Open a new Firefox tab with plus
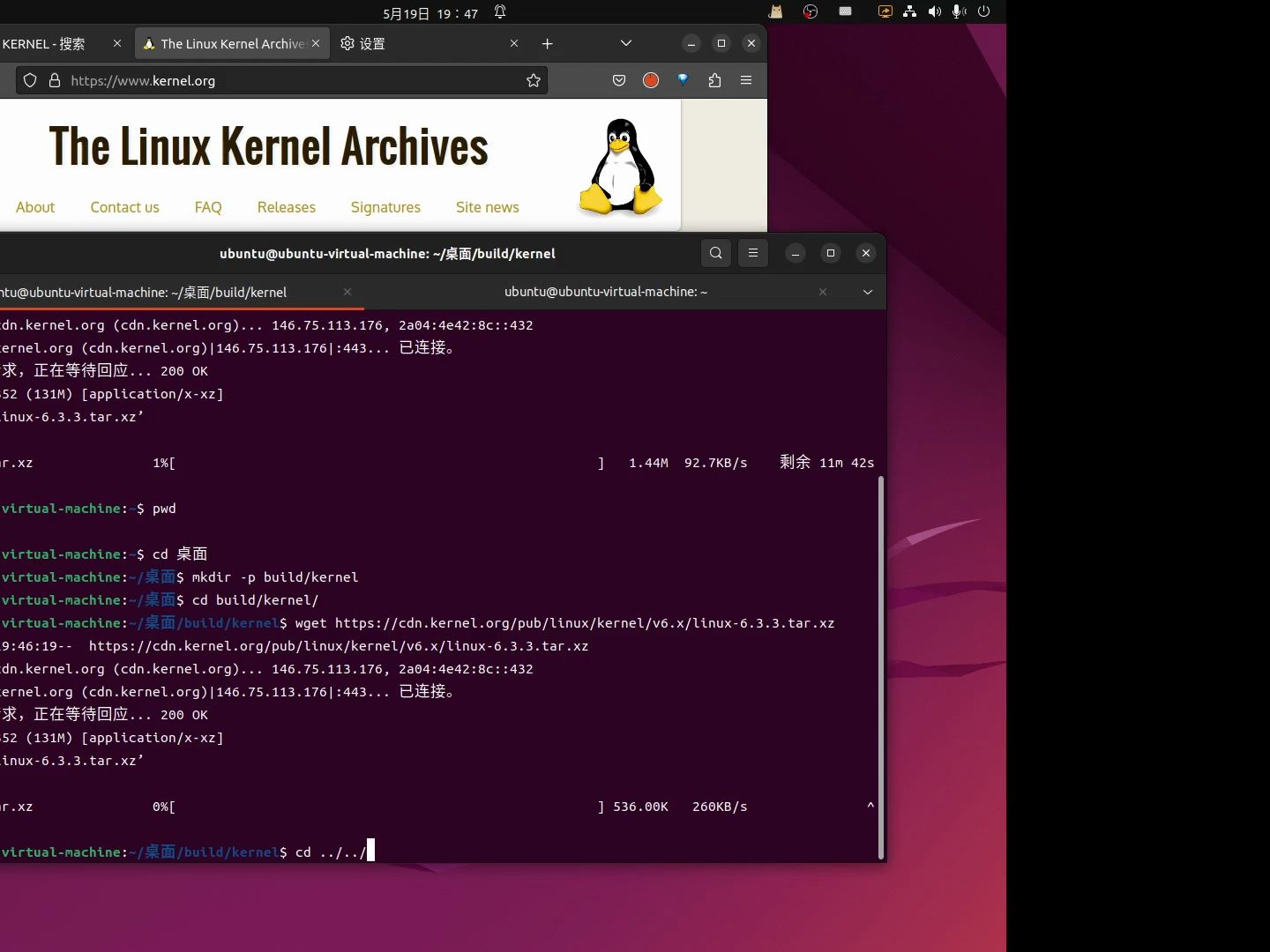1270x952 pixels. [x=547, y=43]
